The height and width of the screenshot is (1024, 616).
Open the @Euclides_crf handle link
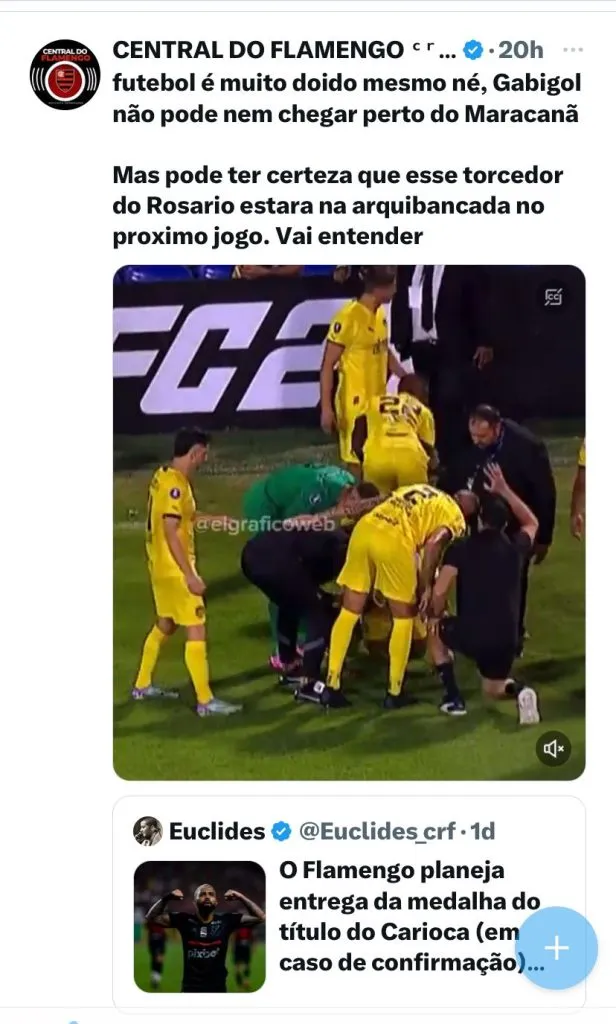click(x=377, y=831)
